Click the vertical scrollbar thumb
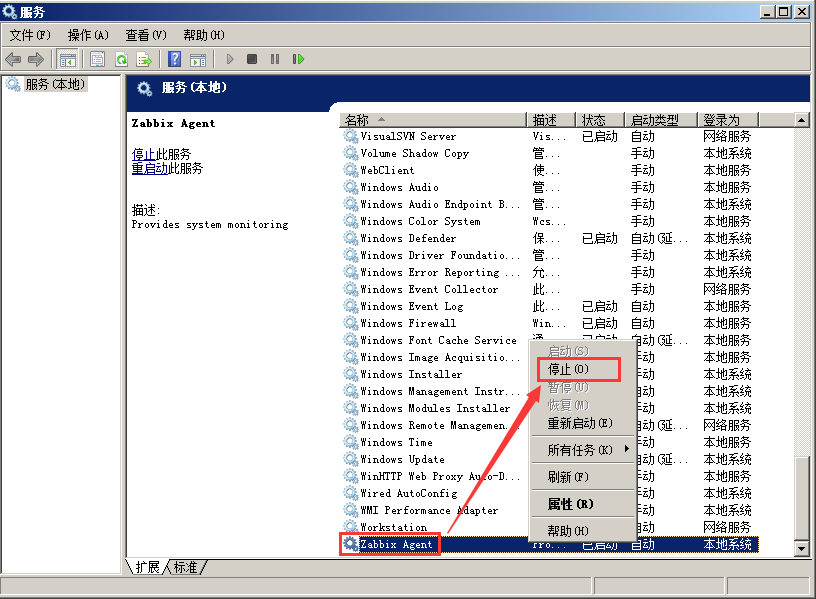 coord(801,499)
